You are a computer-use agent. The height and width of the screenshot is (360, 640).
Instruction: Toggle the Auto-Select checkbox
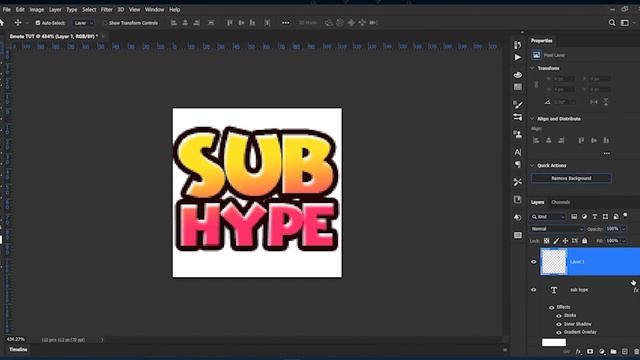coord(38,23)
